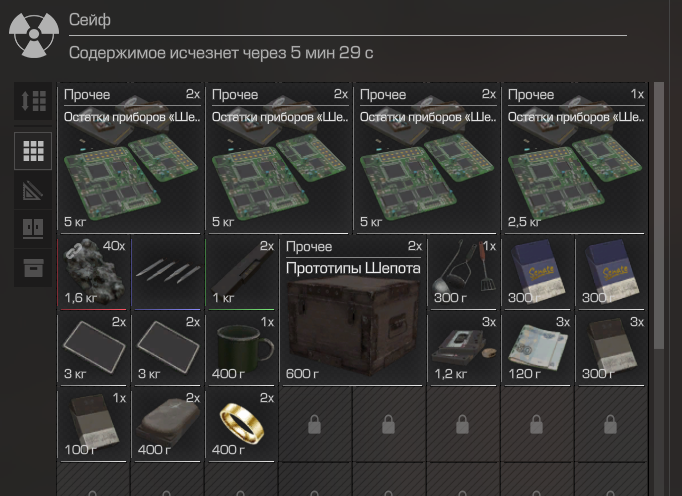Click the Сейф title header
682x496 pixels.
[90, 20]
